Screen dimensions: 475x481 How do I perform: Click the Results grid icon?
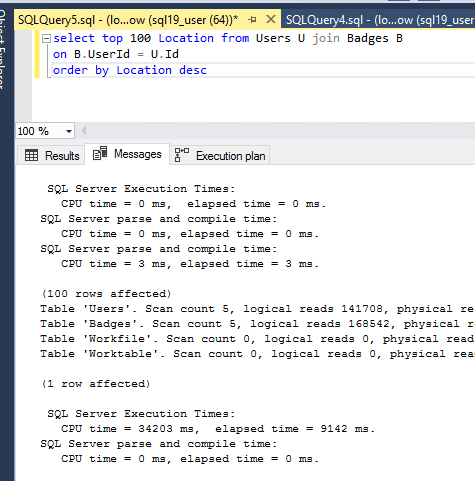pos(31,156)
